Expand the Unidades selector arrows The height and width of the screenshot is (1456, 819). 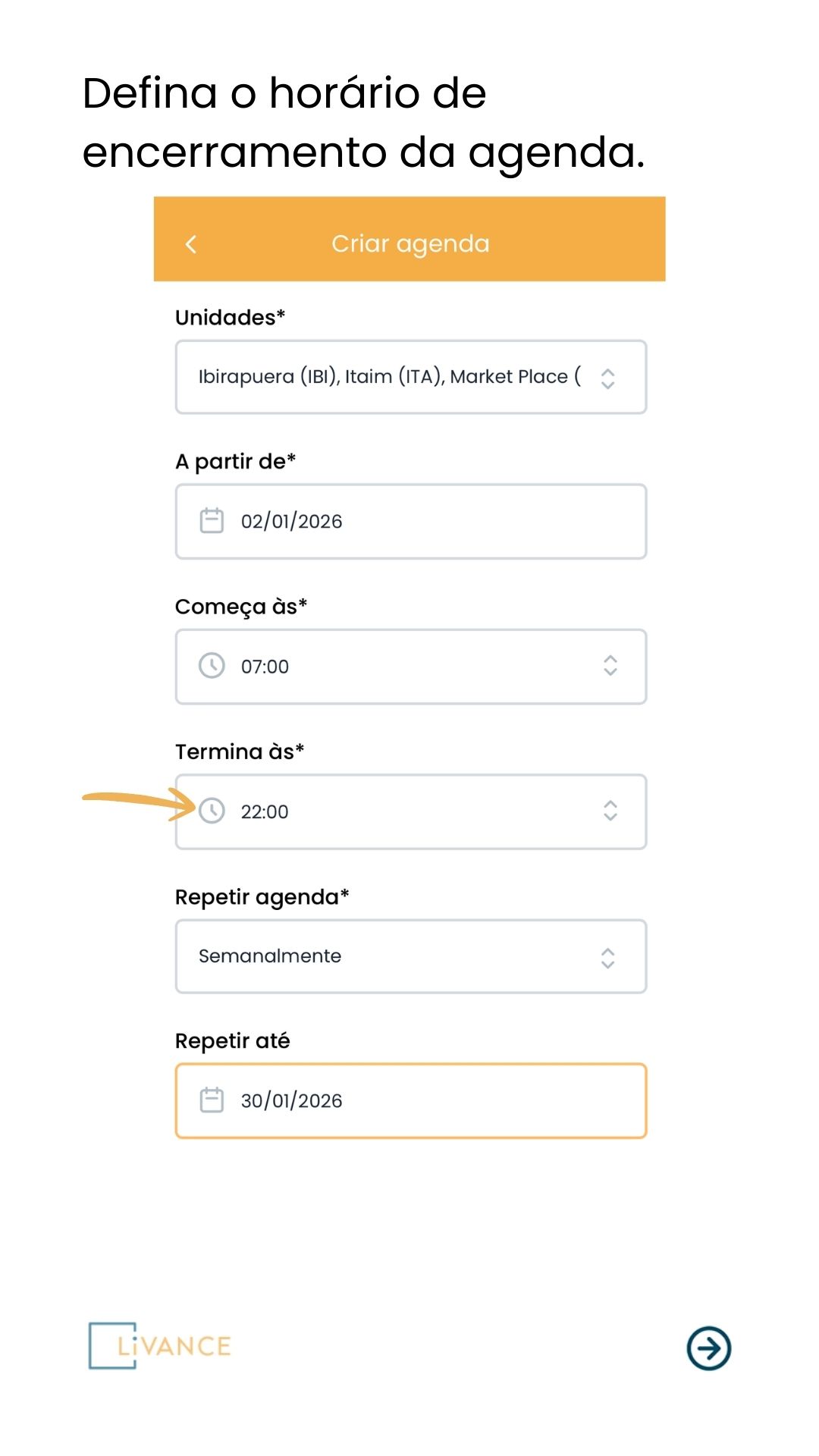pos(607,378)
